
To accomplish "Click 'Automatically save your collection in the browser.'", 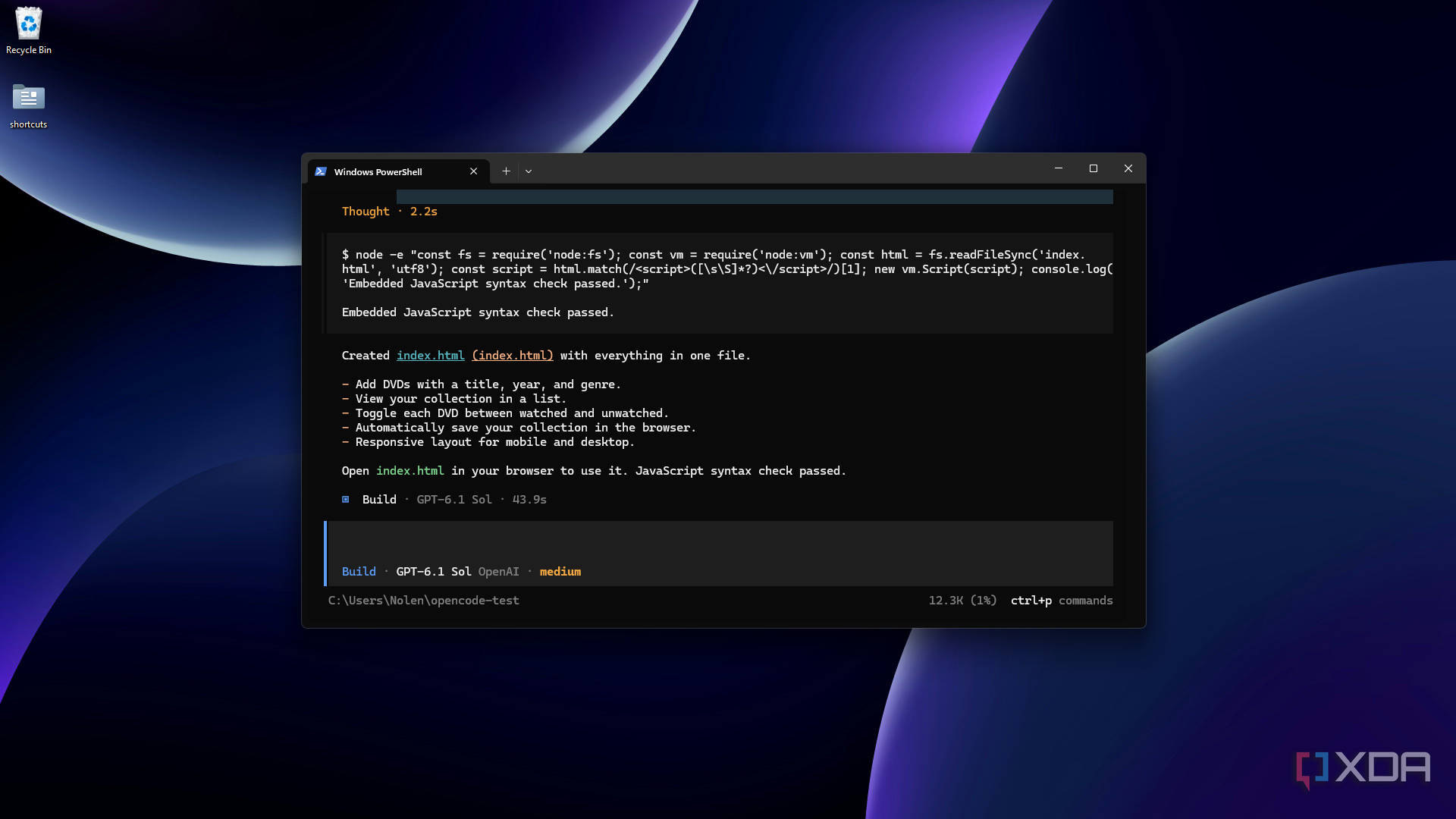I will tap(526, 428).
